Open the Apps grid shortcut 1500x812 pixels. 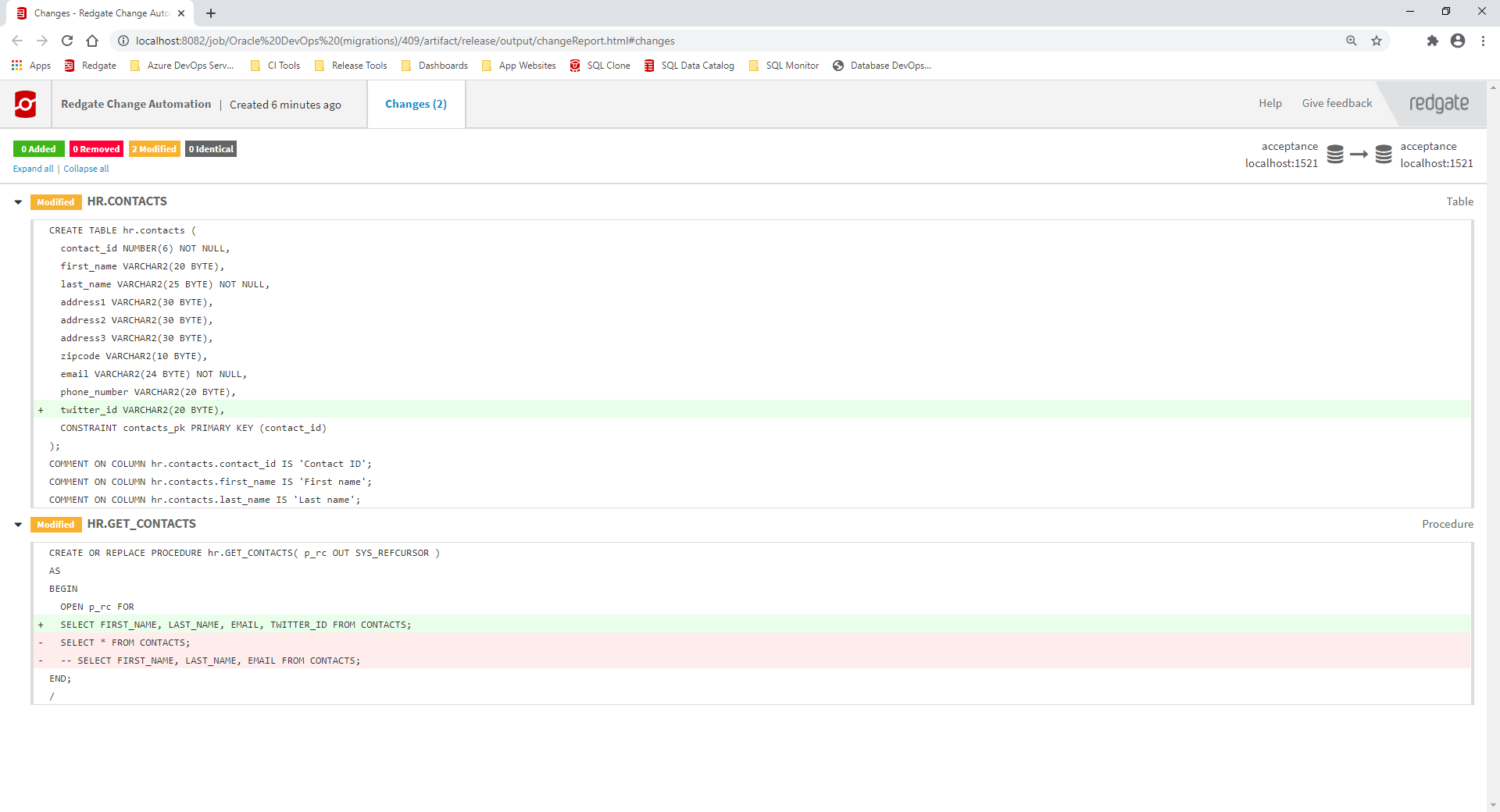31,66
